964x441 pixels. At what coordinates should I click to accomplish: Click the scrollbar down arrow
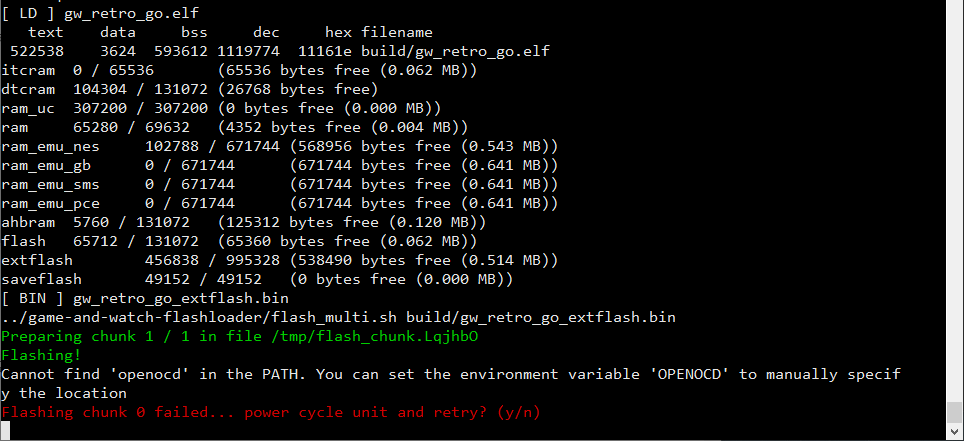(x=954, y=431)
